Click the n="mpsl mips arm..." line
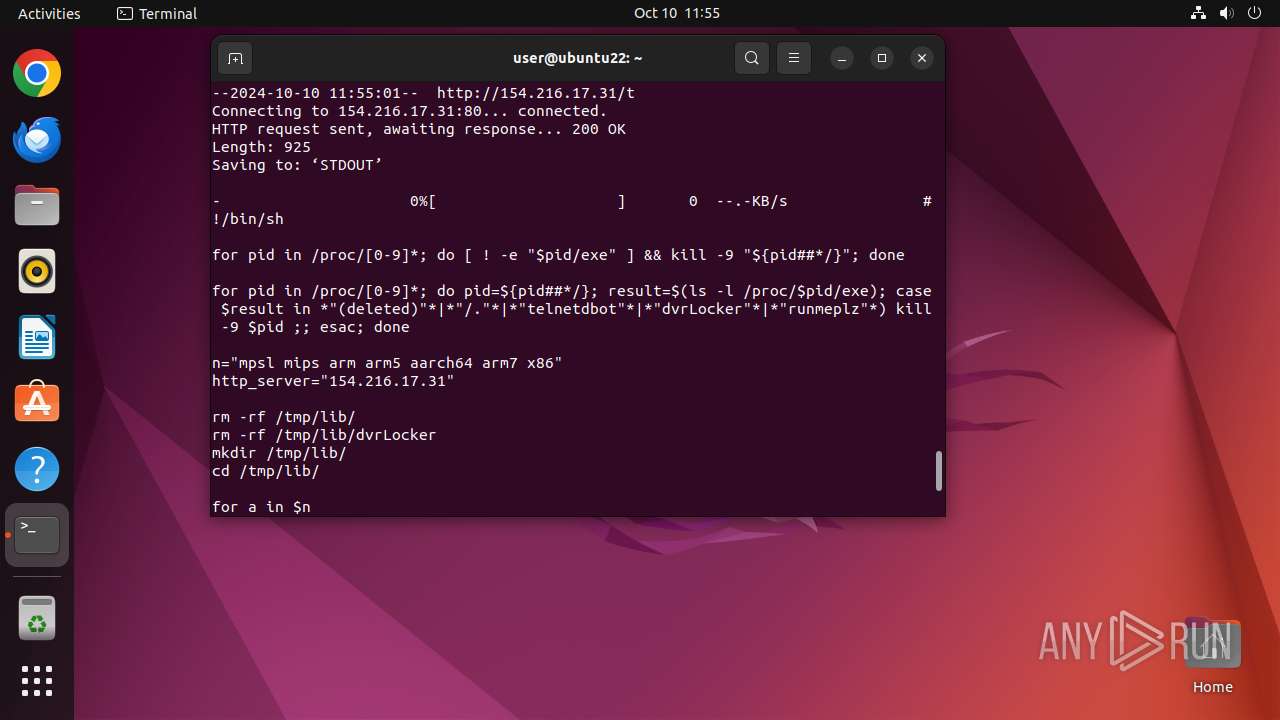 pos(387,363)
